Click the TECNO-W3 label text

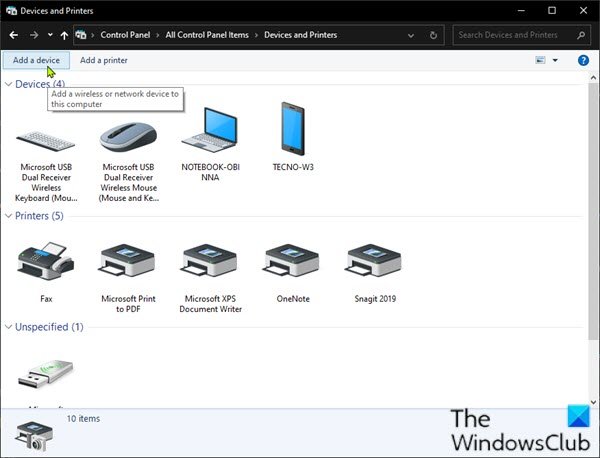[293, 167]
